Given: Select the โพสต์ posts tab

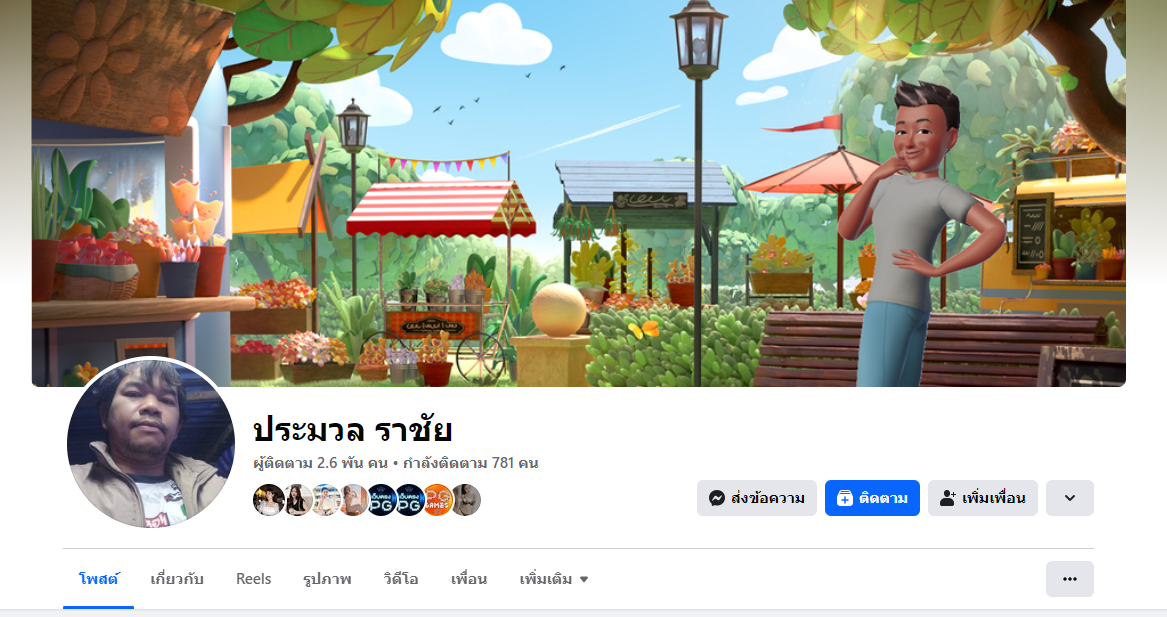Looking at the screenshot, I should (98, 579).
